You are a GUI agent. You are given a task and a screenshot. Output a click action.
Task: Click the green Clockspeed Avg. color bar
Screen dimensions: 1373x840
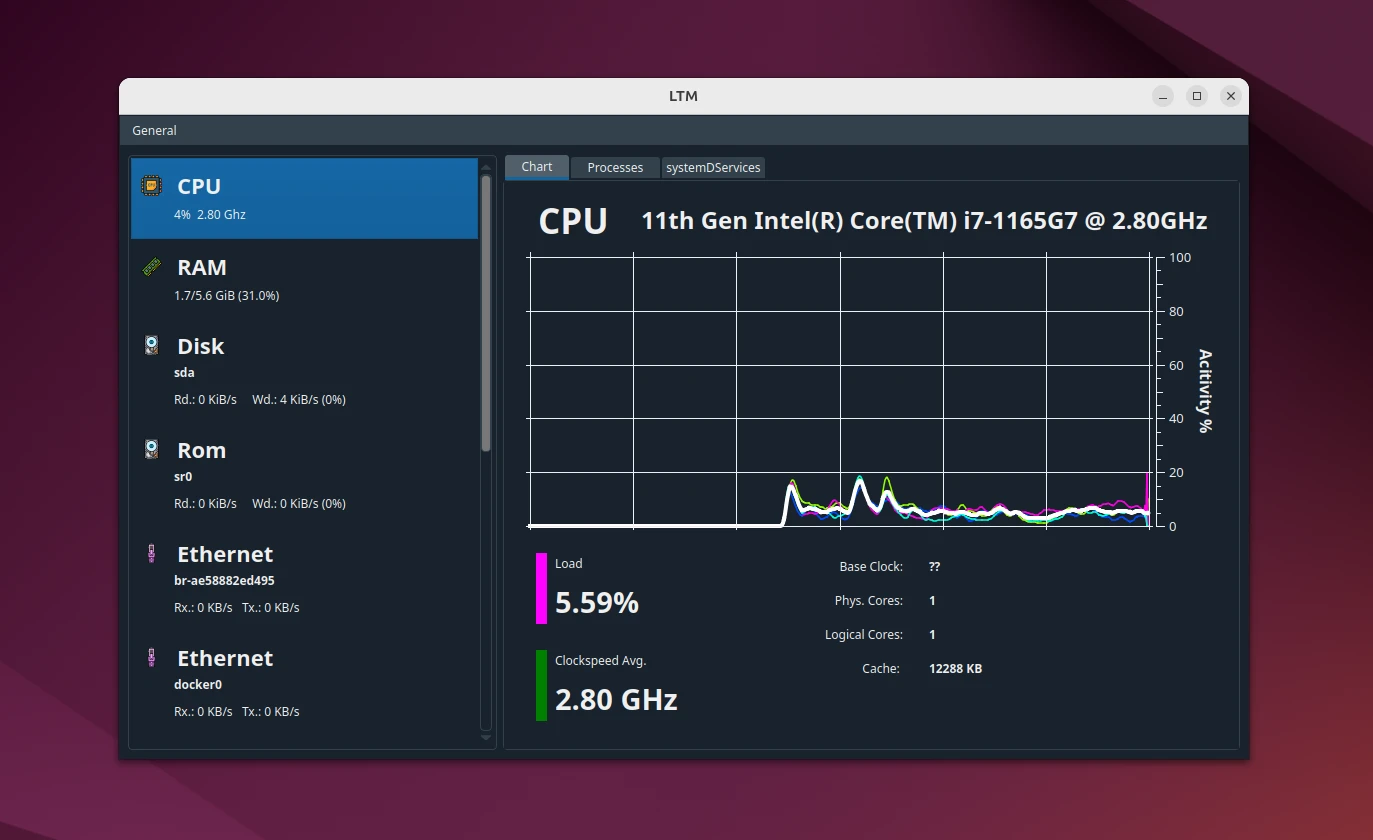coord(541,685)
